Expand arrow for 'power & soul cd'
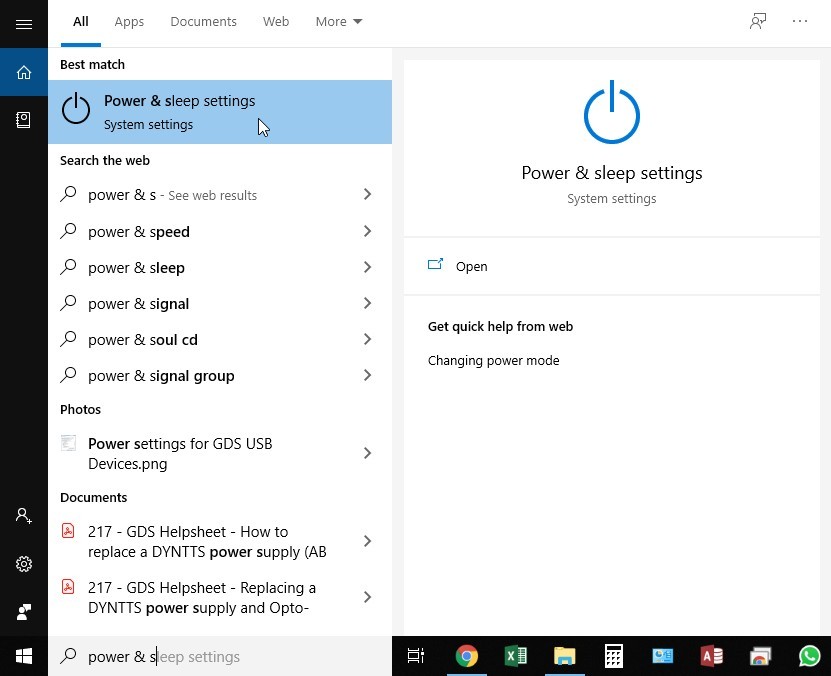The width and height of the screenshot is (831, 676). tap(367, 339)
